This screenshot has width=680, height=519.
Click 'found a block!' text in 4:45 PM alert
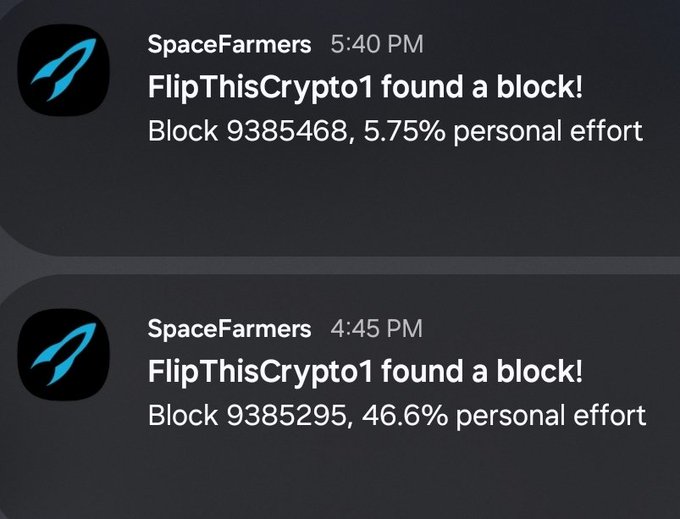pos(482,371)
